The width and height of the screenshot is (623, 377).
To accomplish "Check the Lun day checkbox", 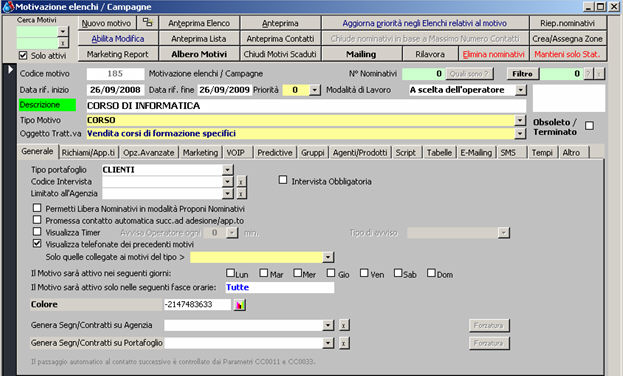I will (230, 273).
